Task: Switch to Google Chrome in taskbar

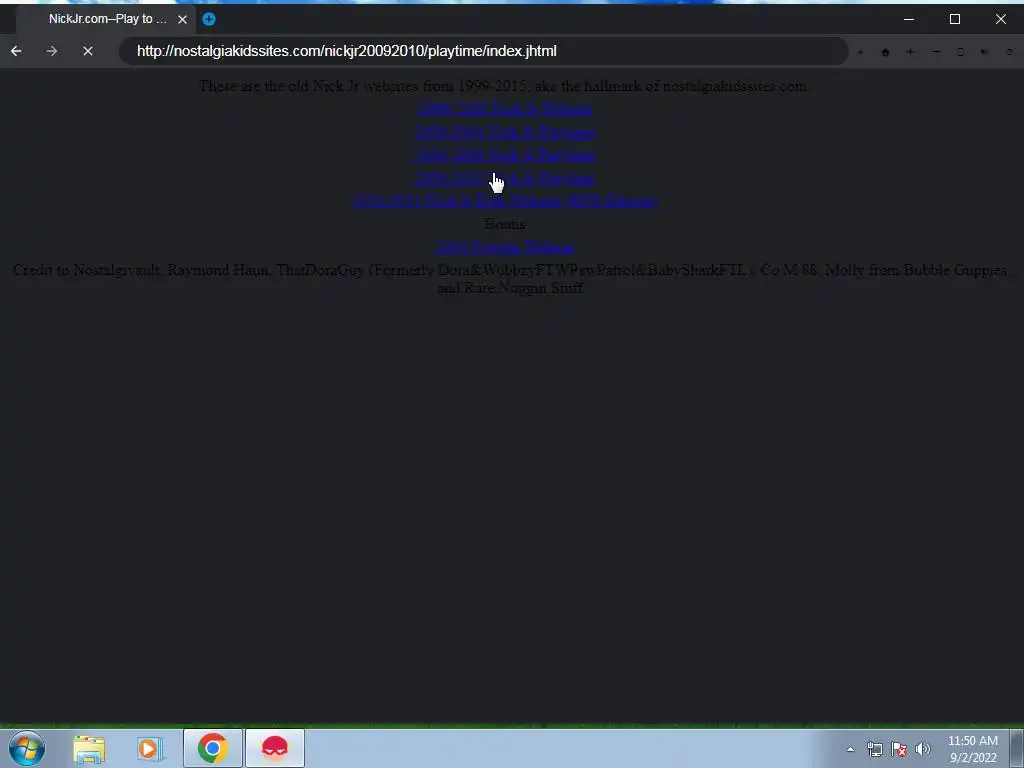Action: tap(212, 748)
